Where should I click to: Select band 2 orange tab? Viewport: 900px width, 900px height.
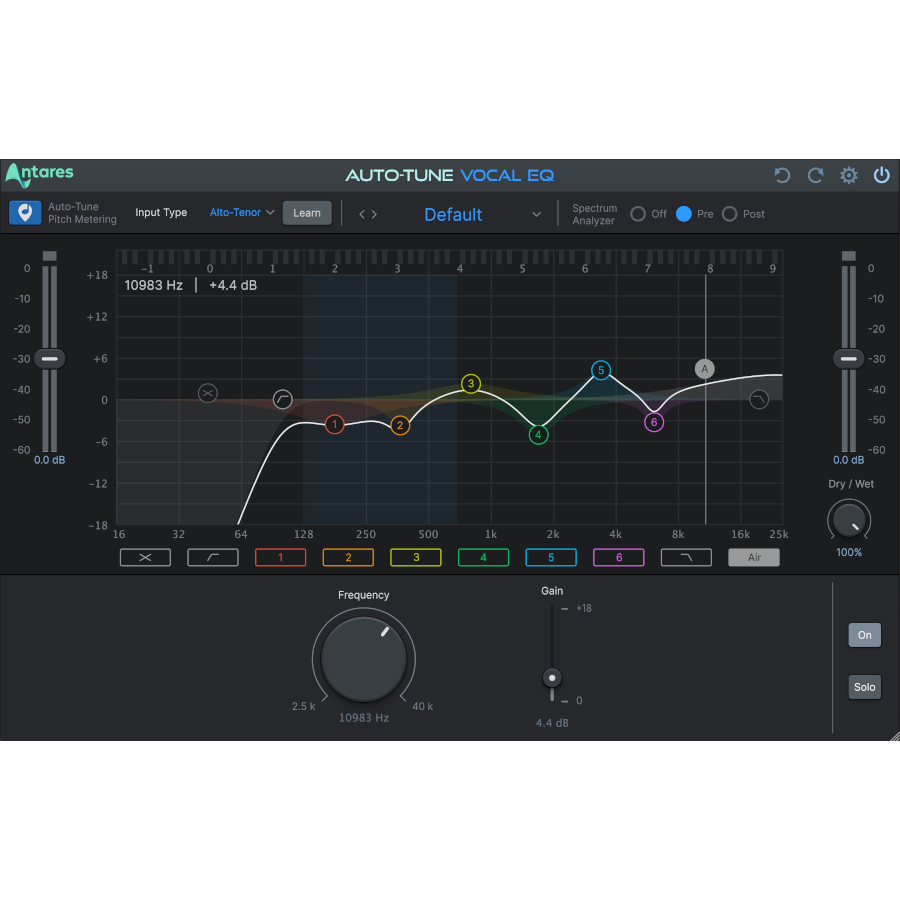[348, 557]
